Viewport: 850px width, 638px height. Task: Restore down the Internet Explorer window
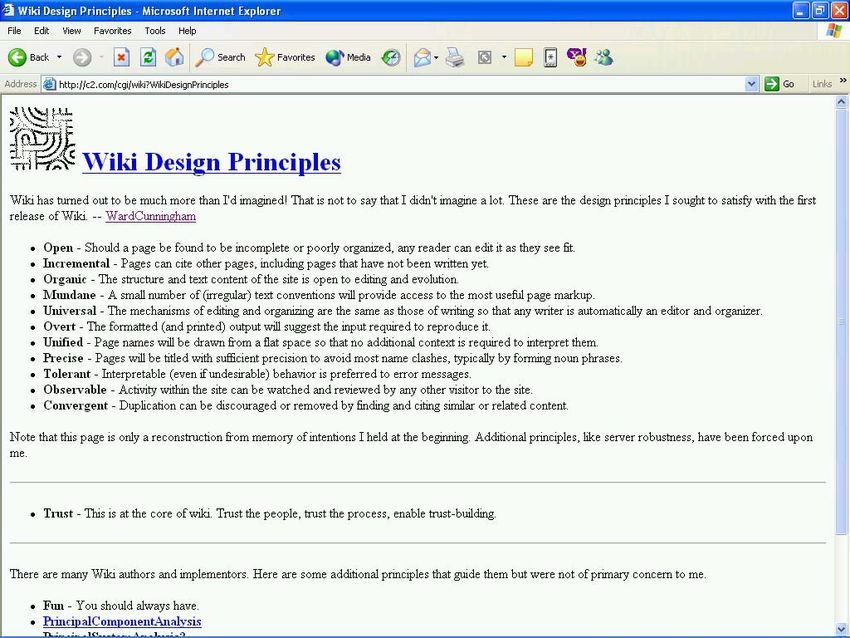point(820,10)
